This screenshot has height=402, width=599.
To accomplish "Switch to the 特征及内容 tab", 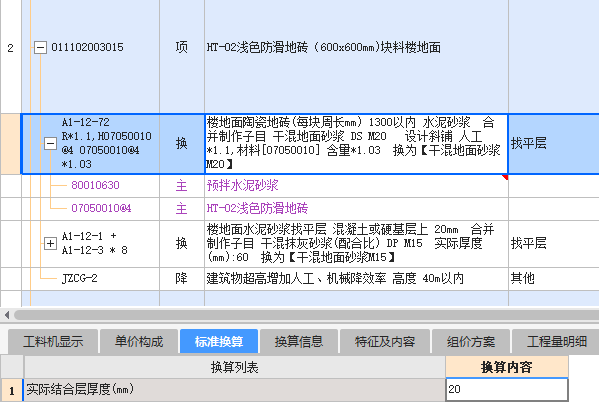I will [385, 341].
